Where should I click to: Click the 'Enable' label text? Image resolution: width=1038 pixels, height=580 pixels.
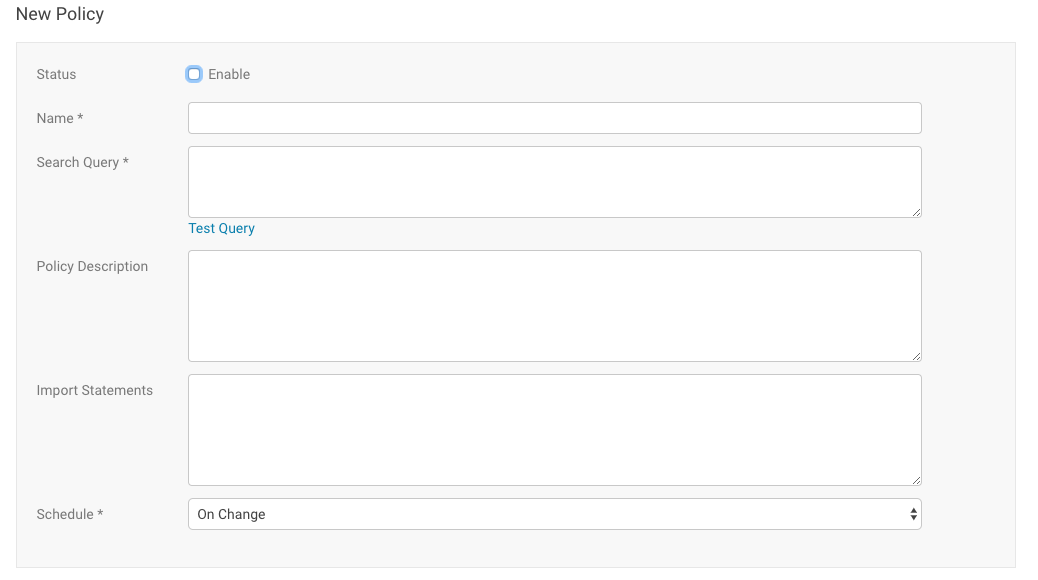click(x=229, y=74)
